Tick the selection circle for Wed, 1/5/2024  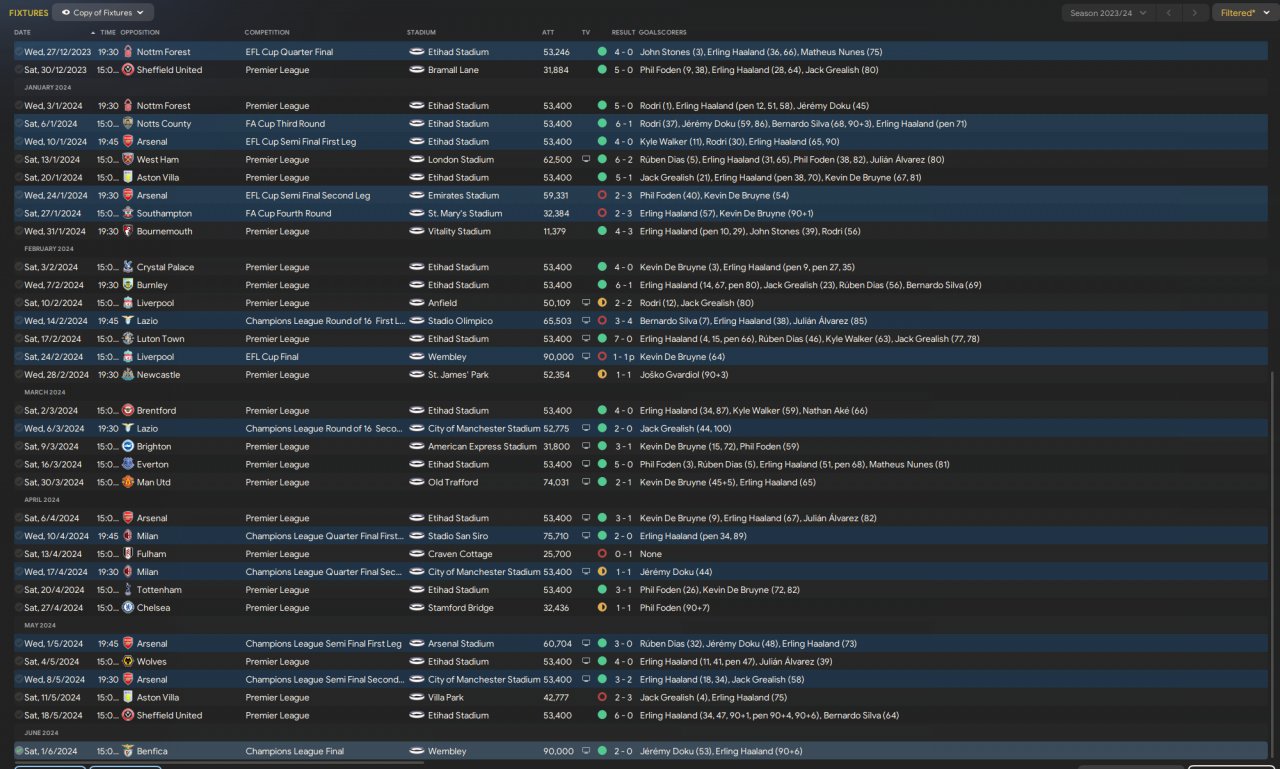pyautogui.click(x=19, y=644)
